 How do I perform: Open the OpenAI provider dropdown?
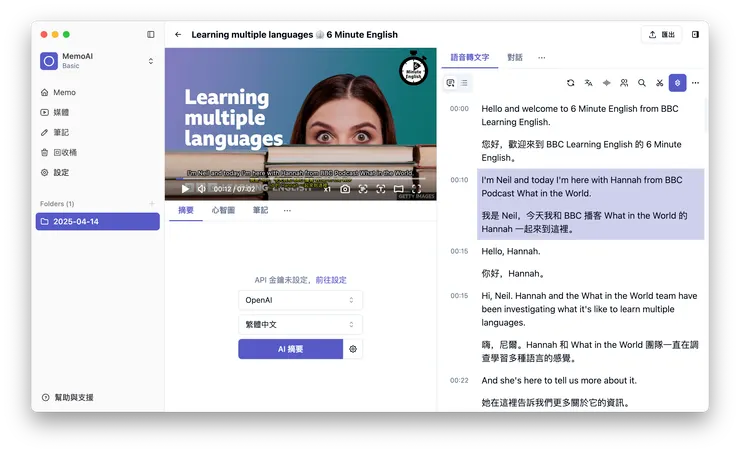tap(300, 300)
